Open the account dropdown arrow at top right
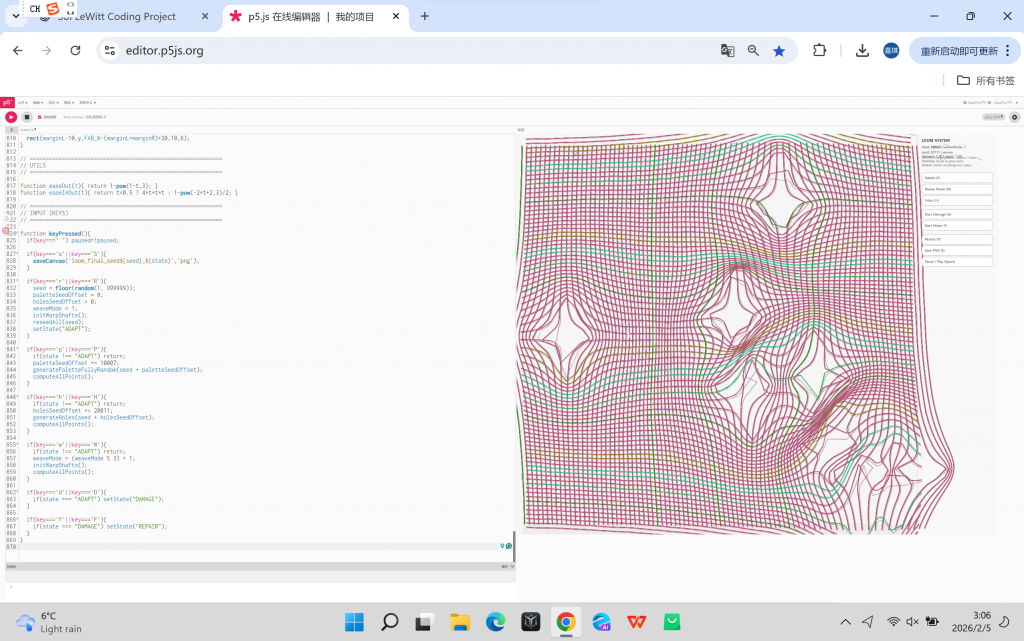 [x=1015, y=102]
